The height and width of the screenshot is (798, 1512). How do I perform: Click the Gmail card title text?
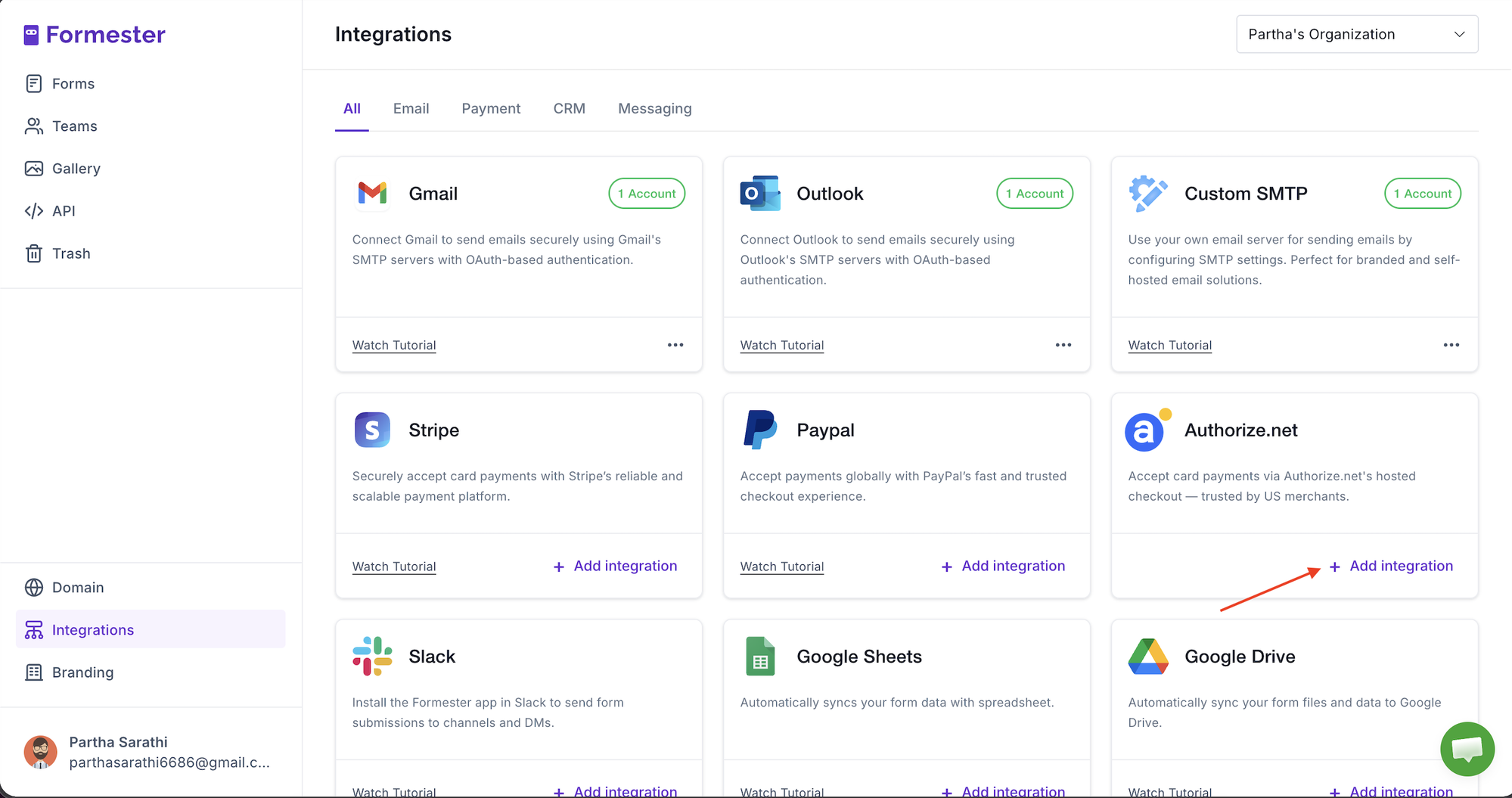click(433, 194)
